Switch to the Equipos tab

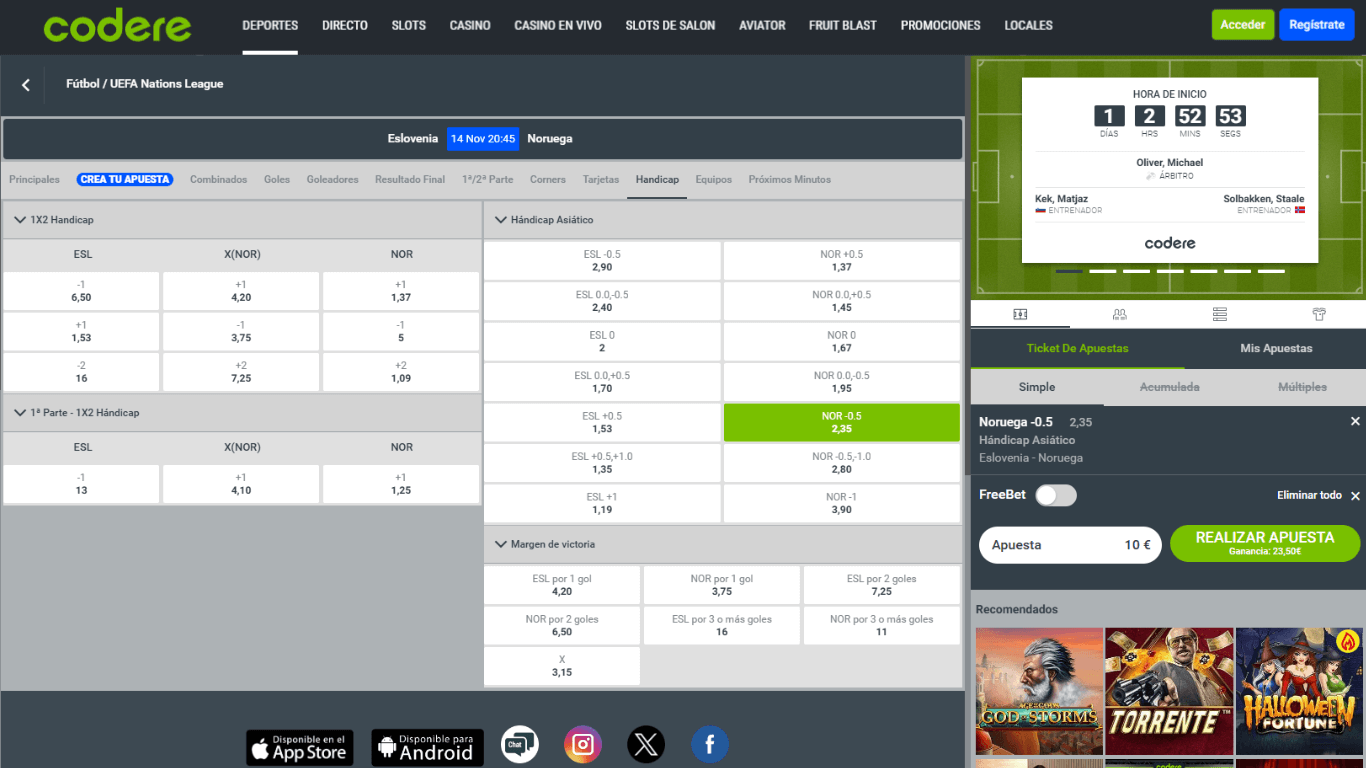[x=714, y=180]
